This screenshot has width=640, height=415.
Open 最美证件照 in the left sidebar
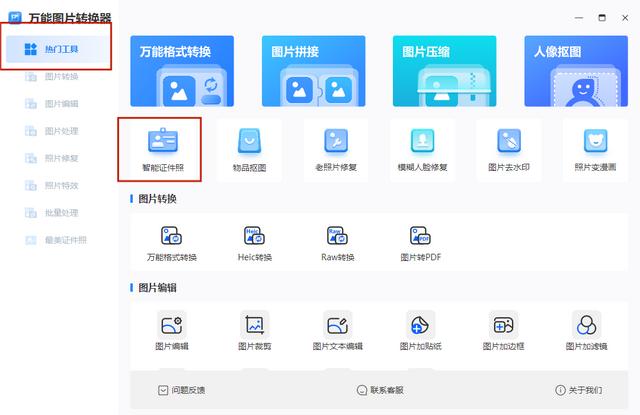58,240
